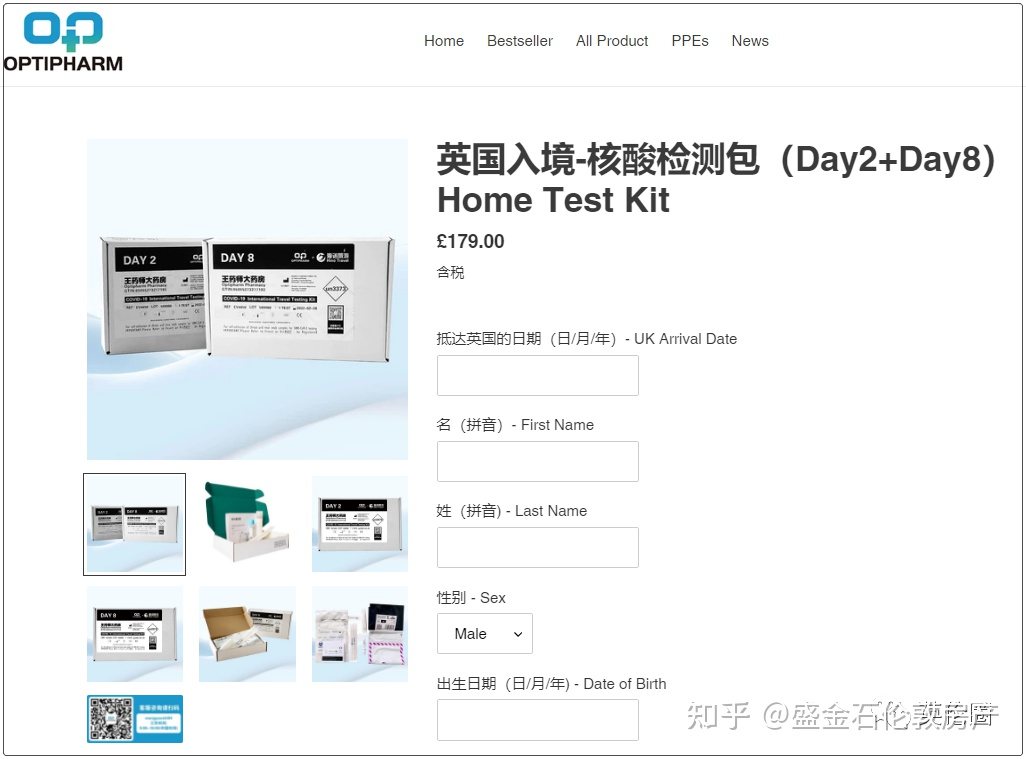Image resolution: width=1026 pixels, height=759 pixels.
Task: Select the single Day 2 box thumbnail
Action: point(360,524)
